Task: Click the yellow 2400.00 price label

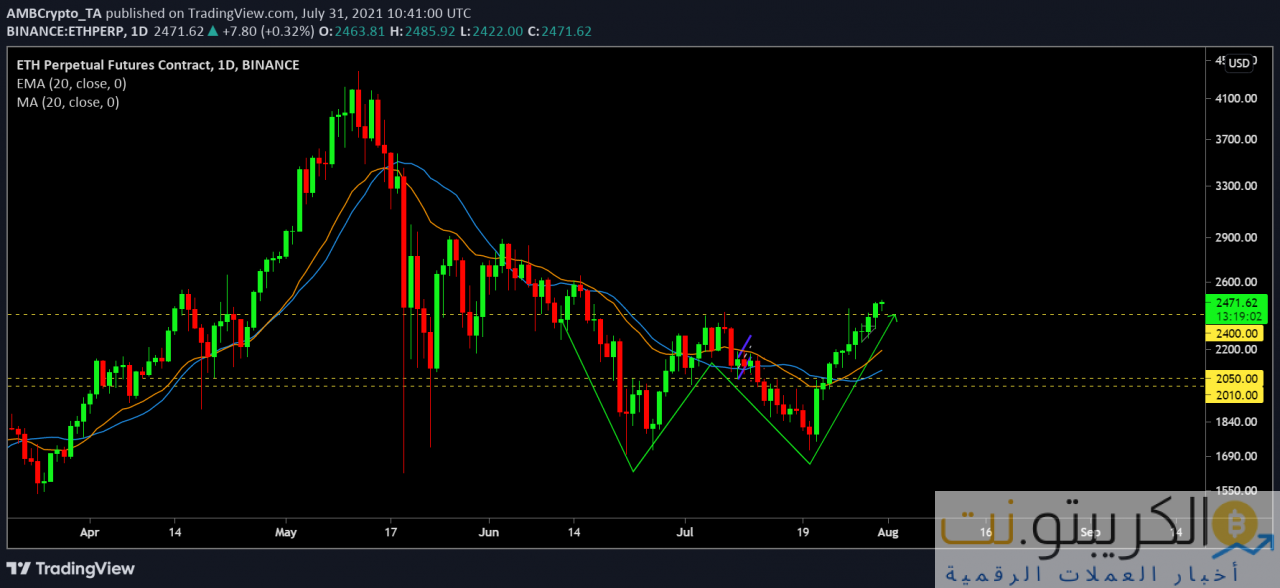Action: (x=1235, y=333)
